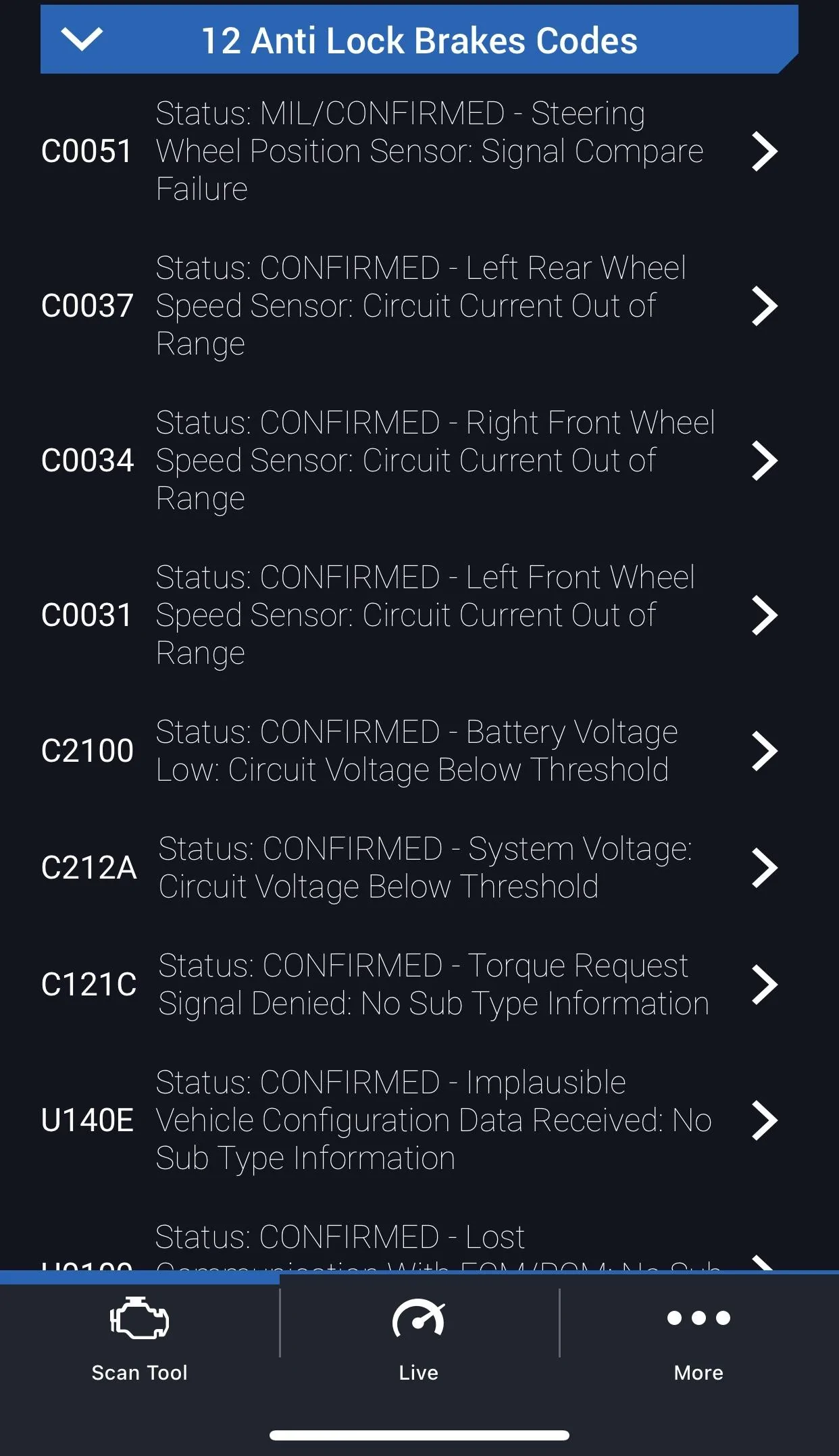
Task: Open the Live gauge icon
Action: [418, 1318]
